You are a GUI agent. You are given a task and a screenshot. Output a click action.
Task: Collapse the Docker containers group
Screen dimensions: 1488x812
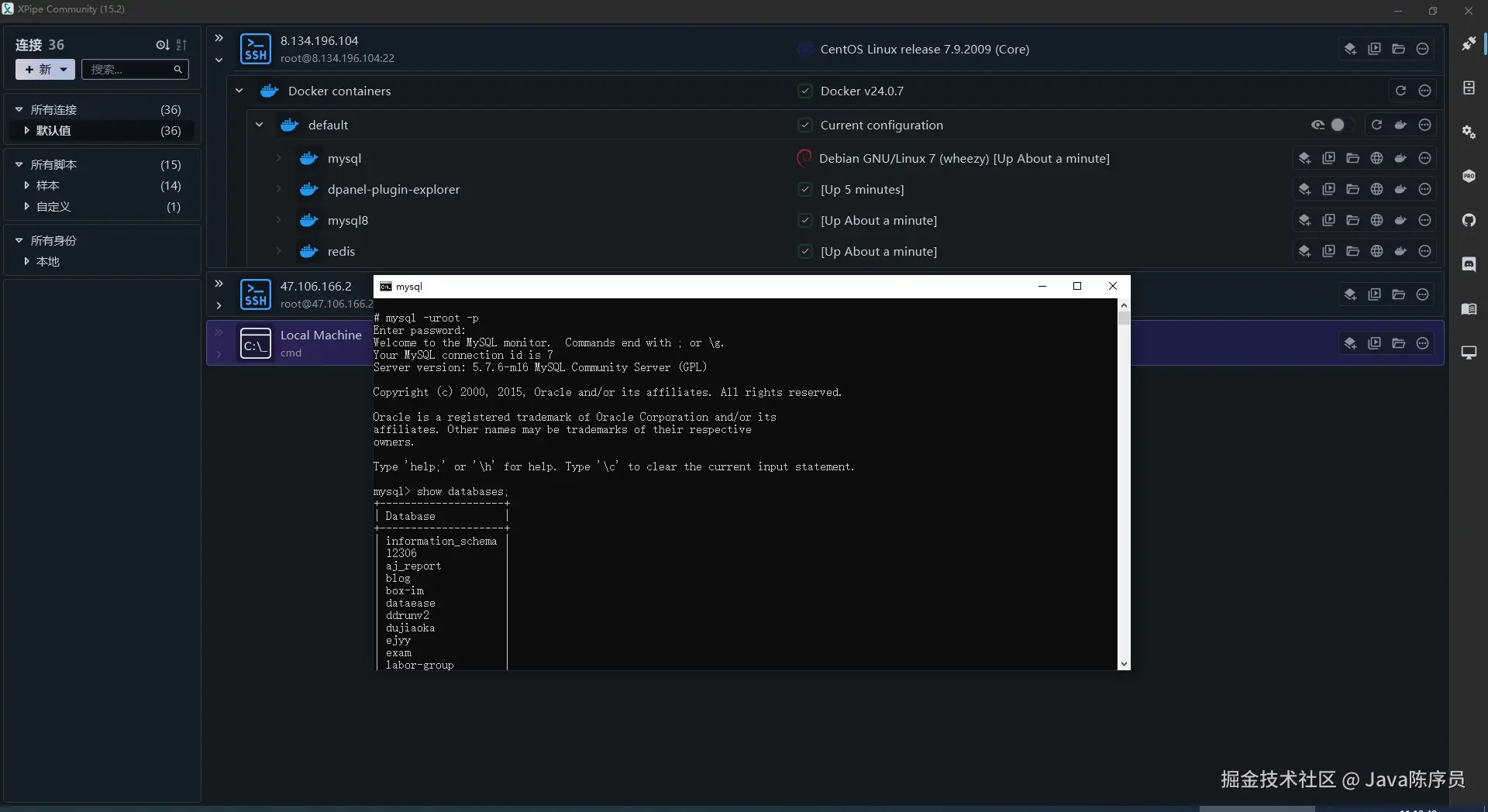[239, 91]
